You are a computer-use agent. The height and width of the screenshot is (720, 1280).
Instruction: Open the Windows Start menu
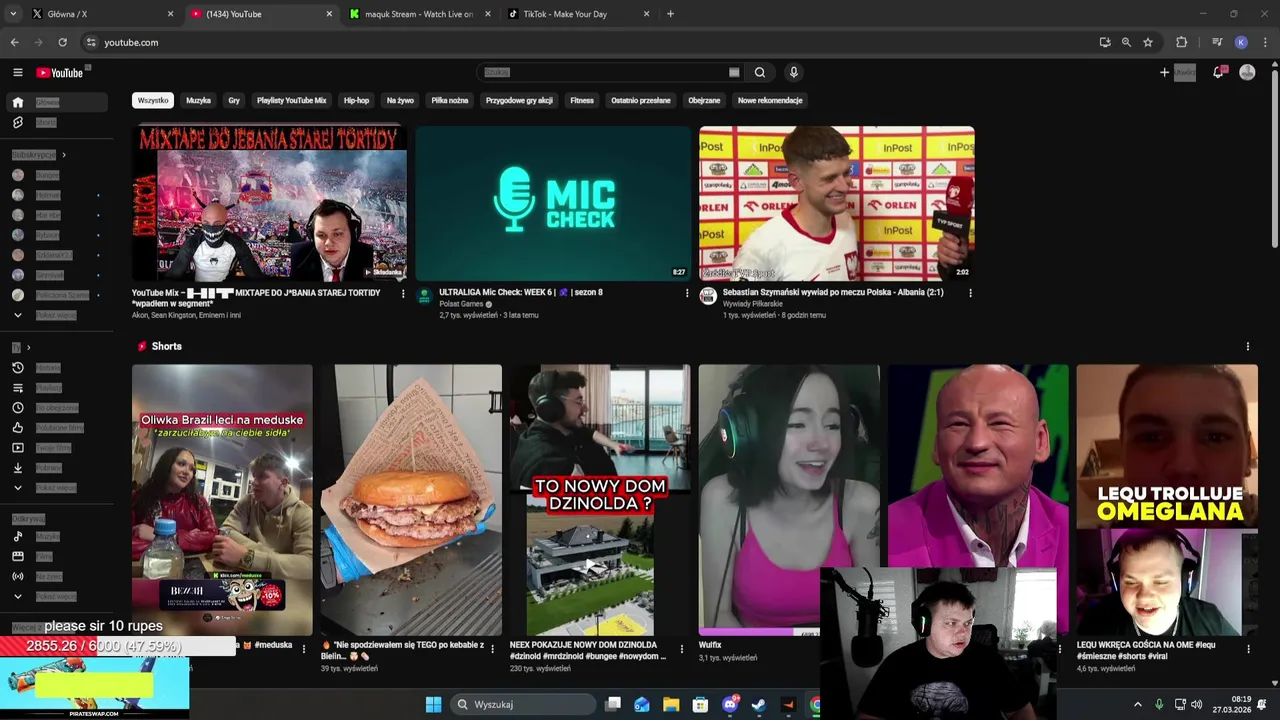pos(433,704)
